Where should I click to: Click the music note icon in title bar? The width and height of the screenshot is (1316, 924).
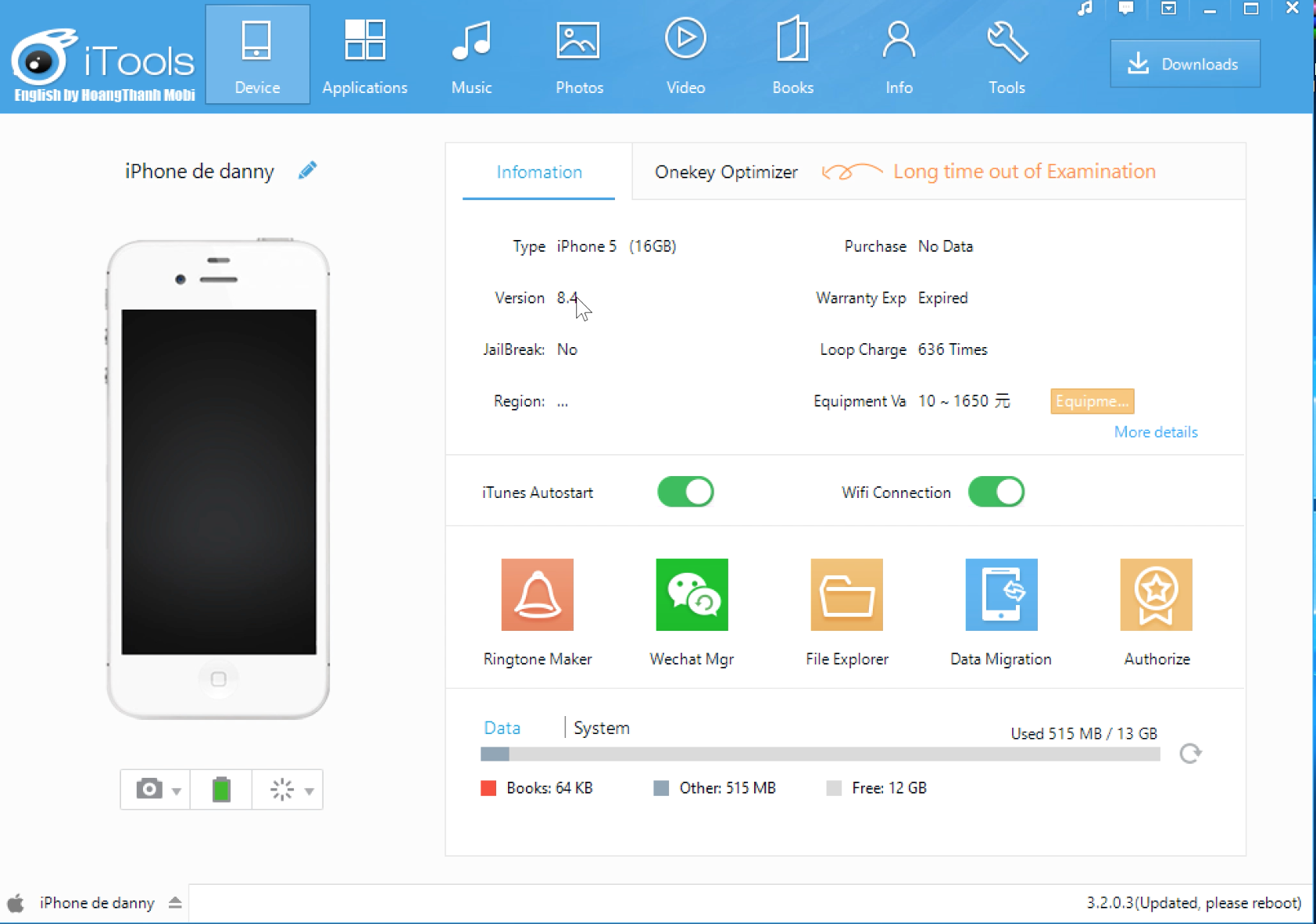[x=1085, y=9]
